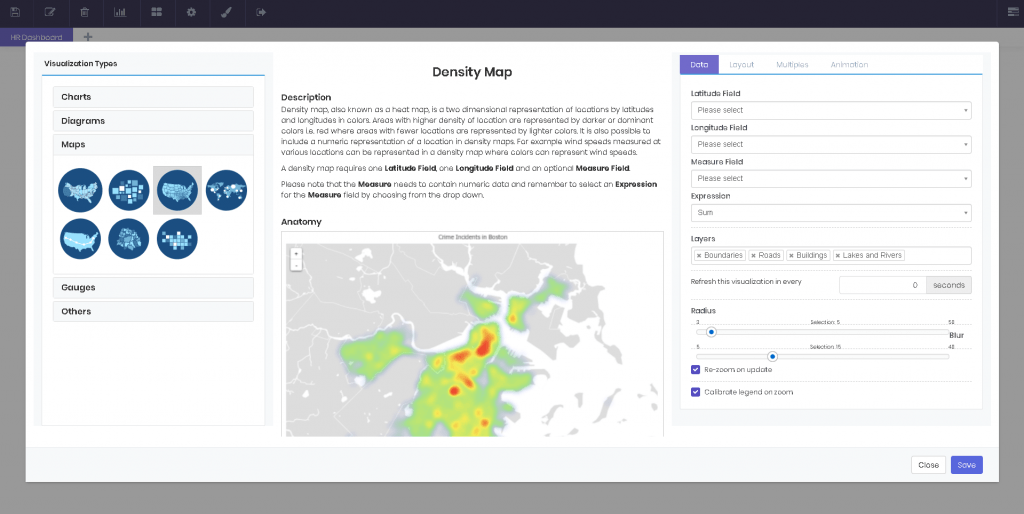Expand the Charts visualization category

153,97
